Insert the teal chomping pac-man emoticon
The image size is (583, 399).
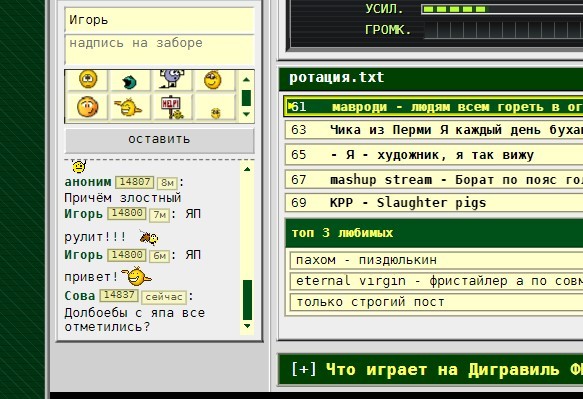(x=129, y=82)
